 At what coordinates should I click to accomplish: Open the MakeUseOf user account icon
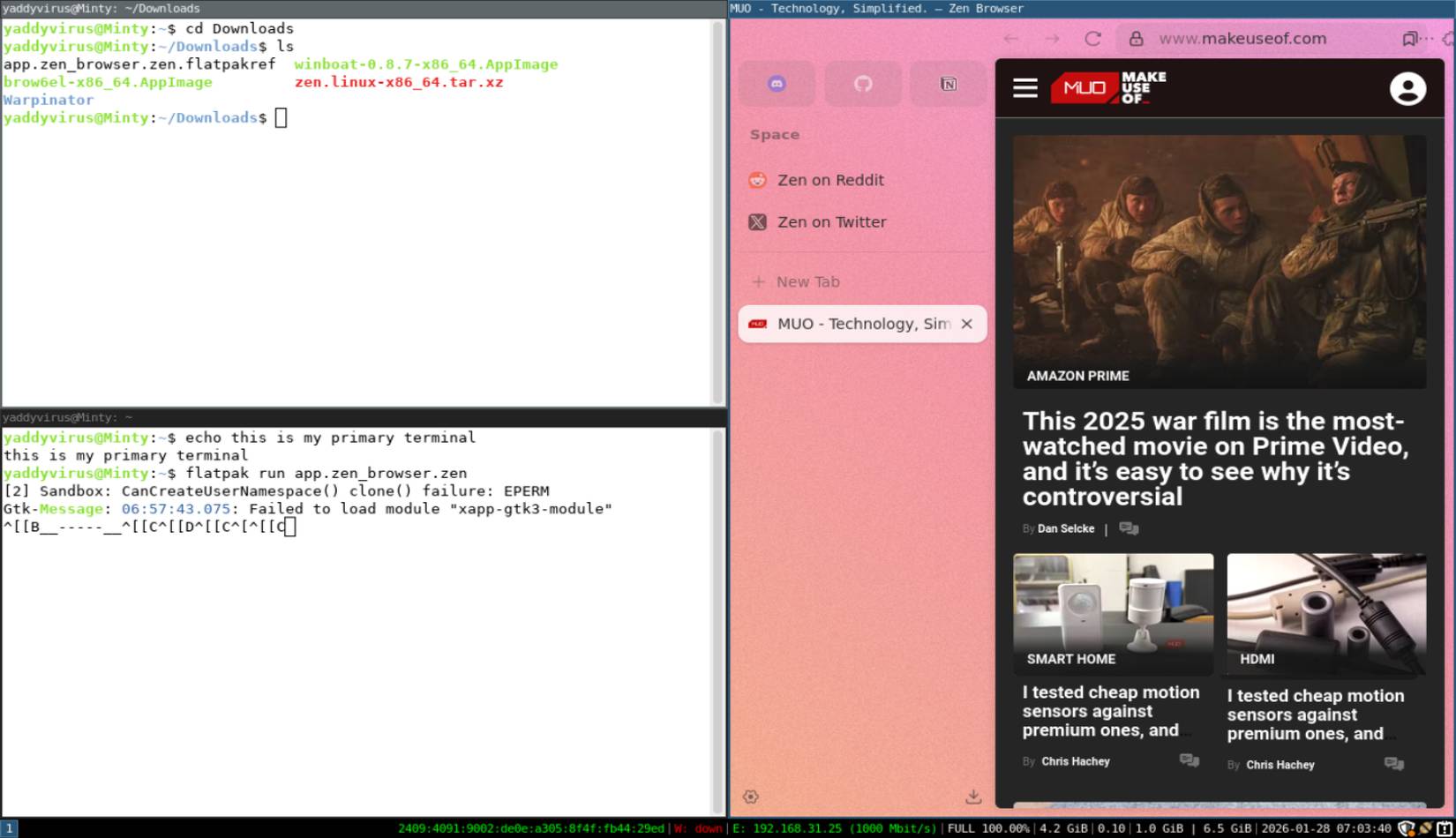(1407, 88)
